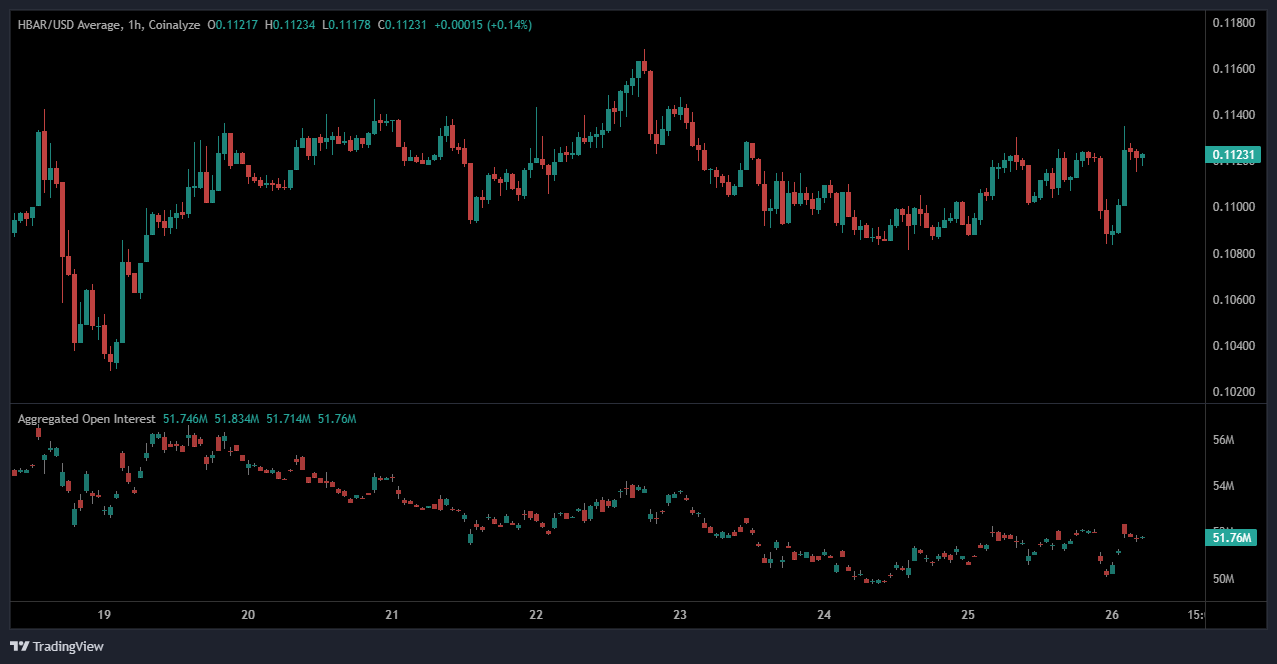Click the 0.10200 price scale label
Screen dimensions: 1277x664
[x=1234, y=392]
